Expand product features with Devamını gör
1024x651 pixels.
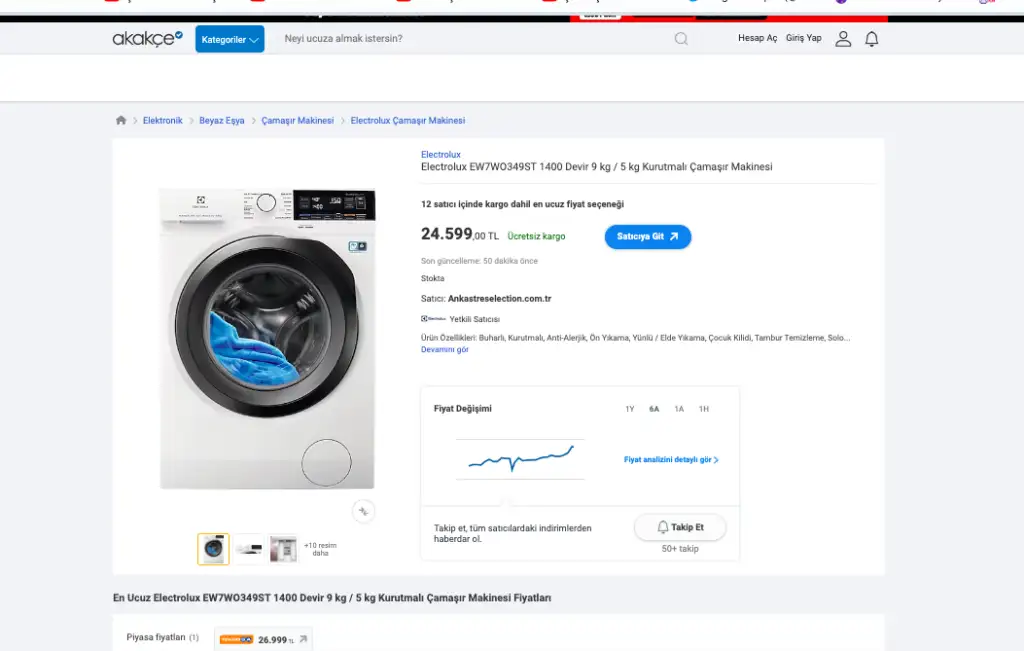pos(445,349)
